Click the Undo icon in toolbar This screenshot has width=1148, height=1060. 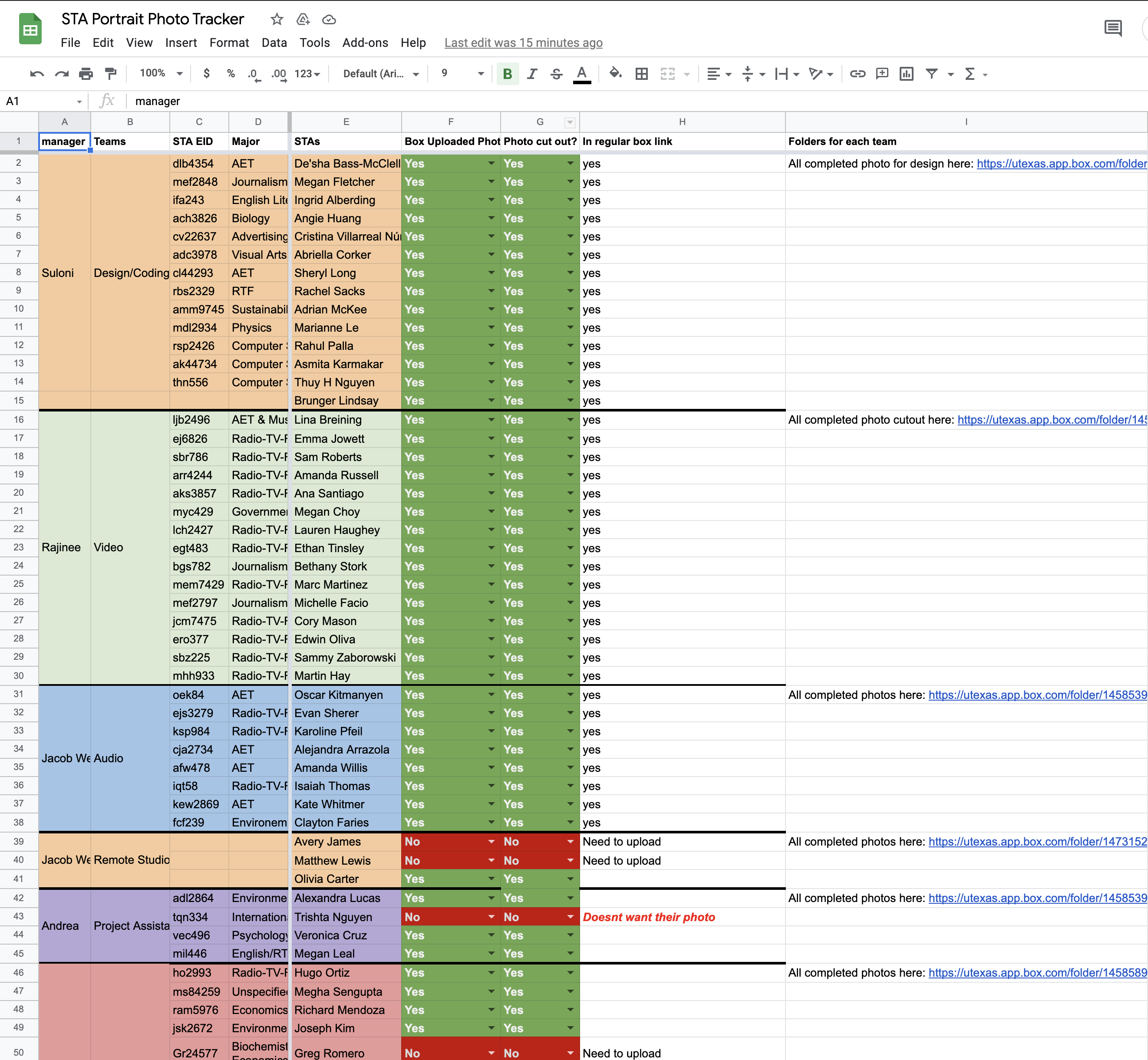(37, 73)
